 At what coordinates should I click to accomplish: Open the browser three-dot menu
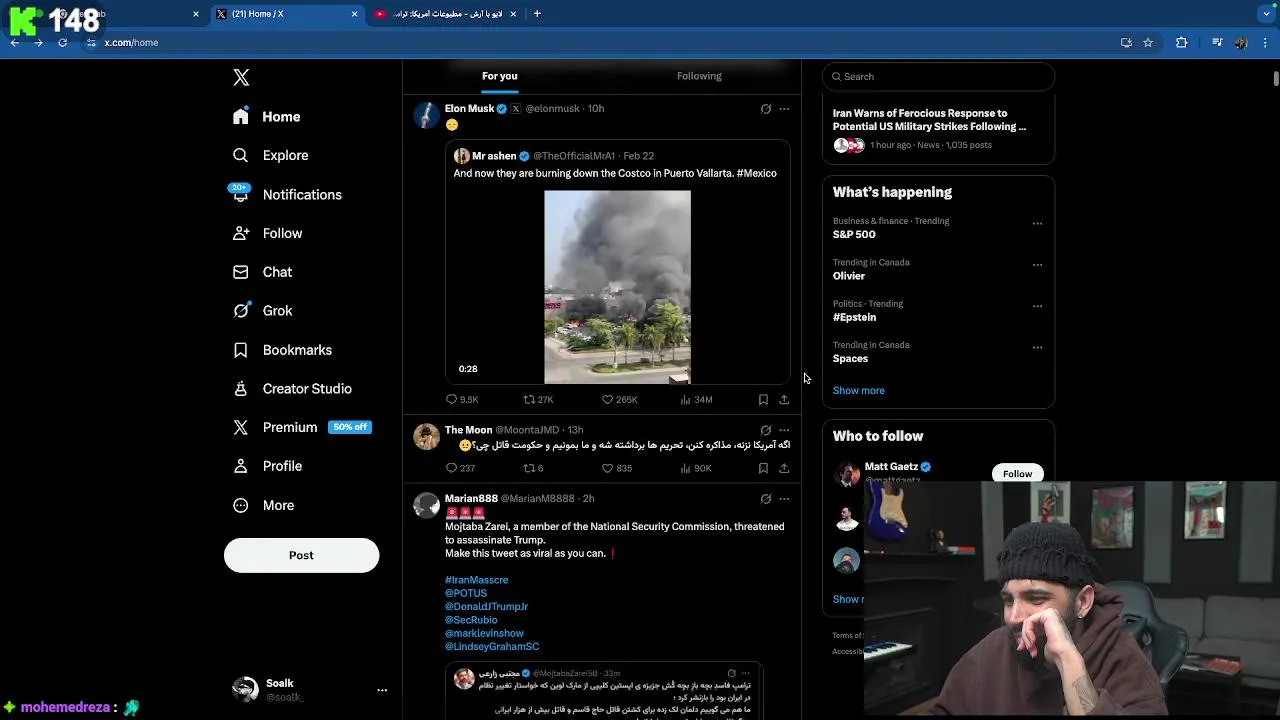(1266, 43)
